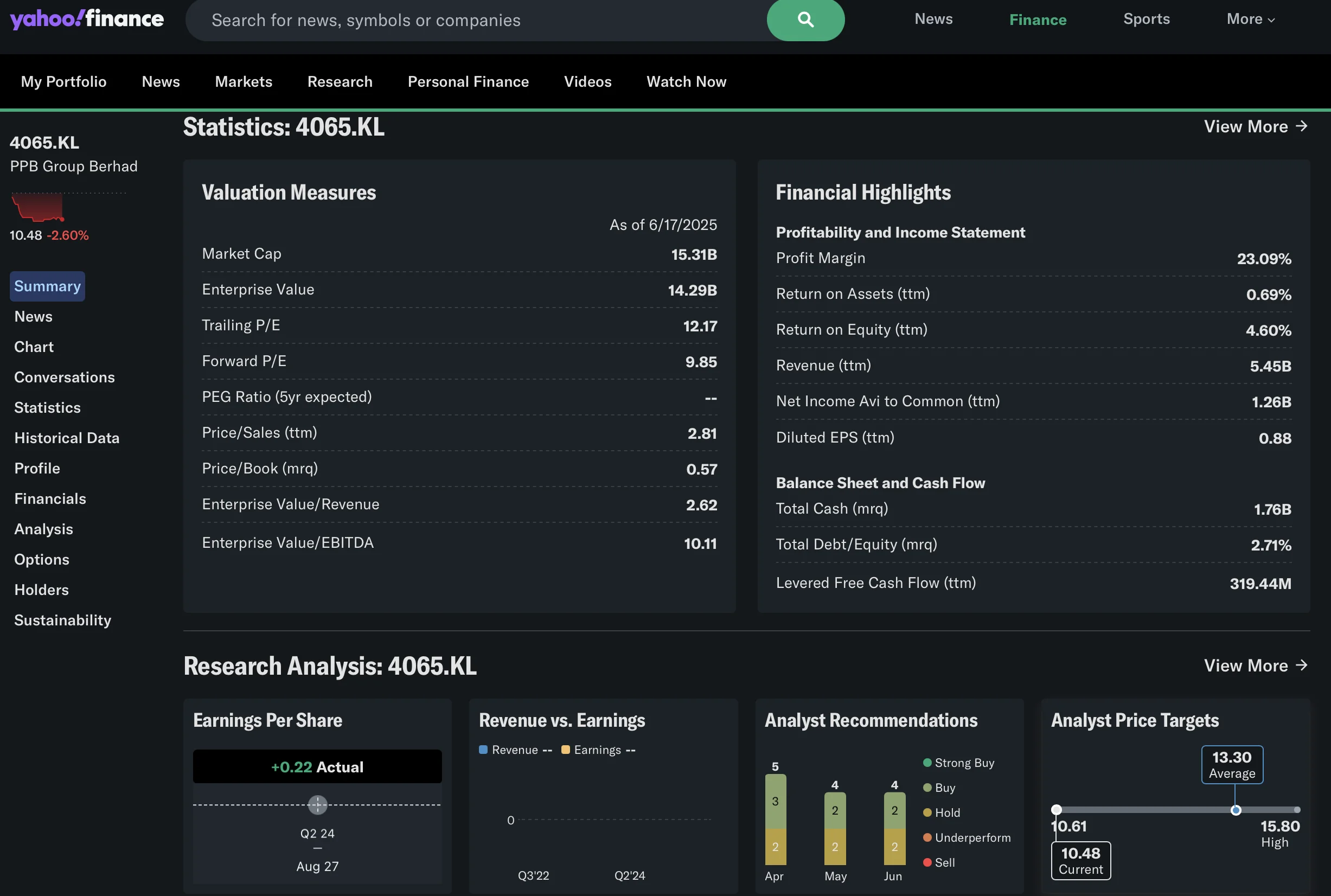Click View More next to Research Analysis

click(x=1256, y=665)
